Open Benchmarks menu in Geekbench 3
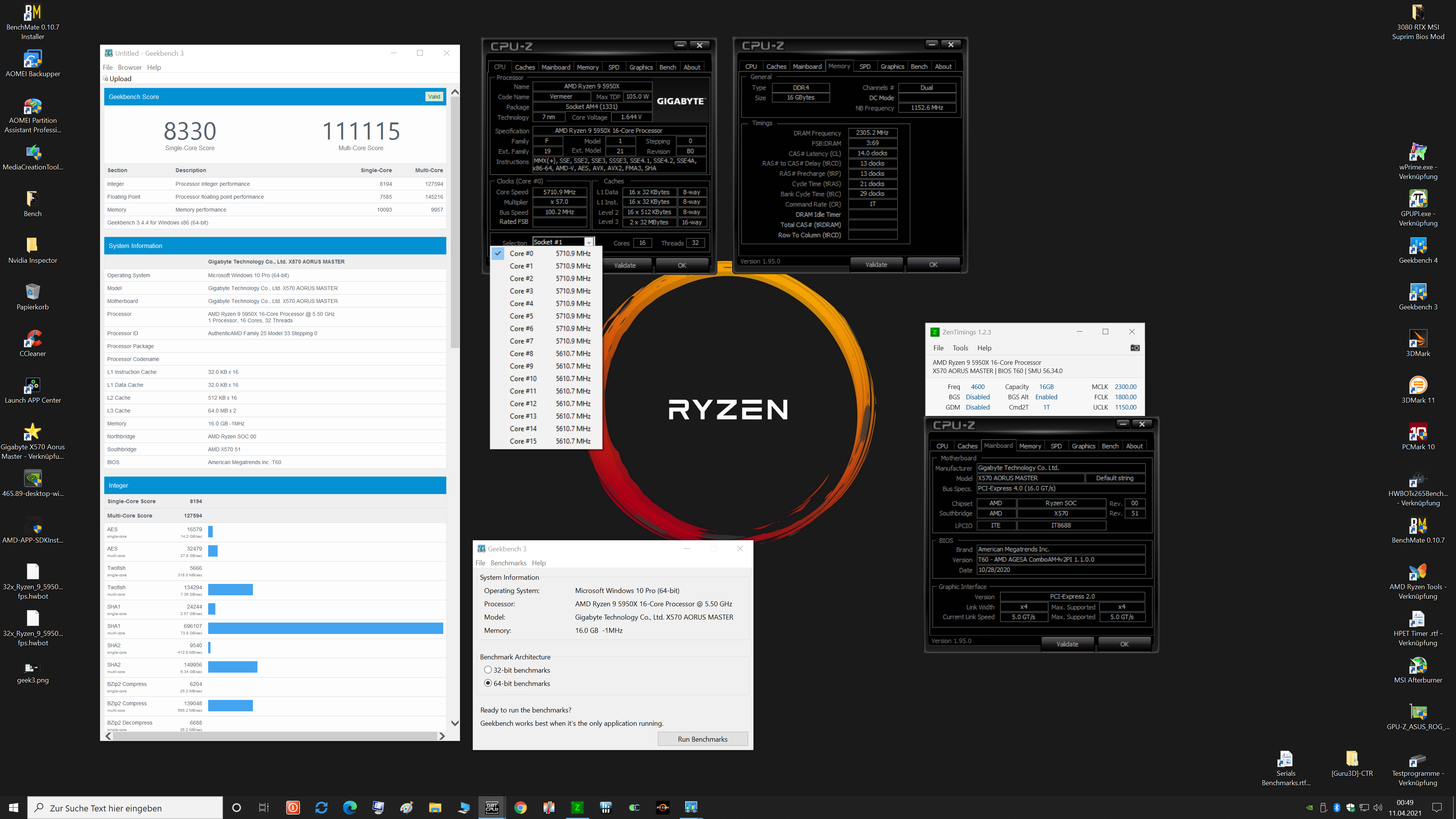The height and width of the screenshot is (819, 1456). click(x=508, y=563)
